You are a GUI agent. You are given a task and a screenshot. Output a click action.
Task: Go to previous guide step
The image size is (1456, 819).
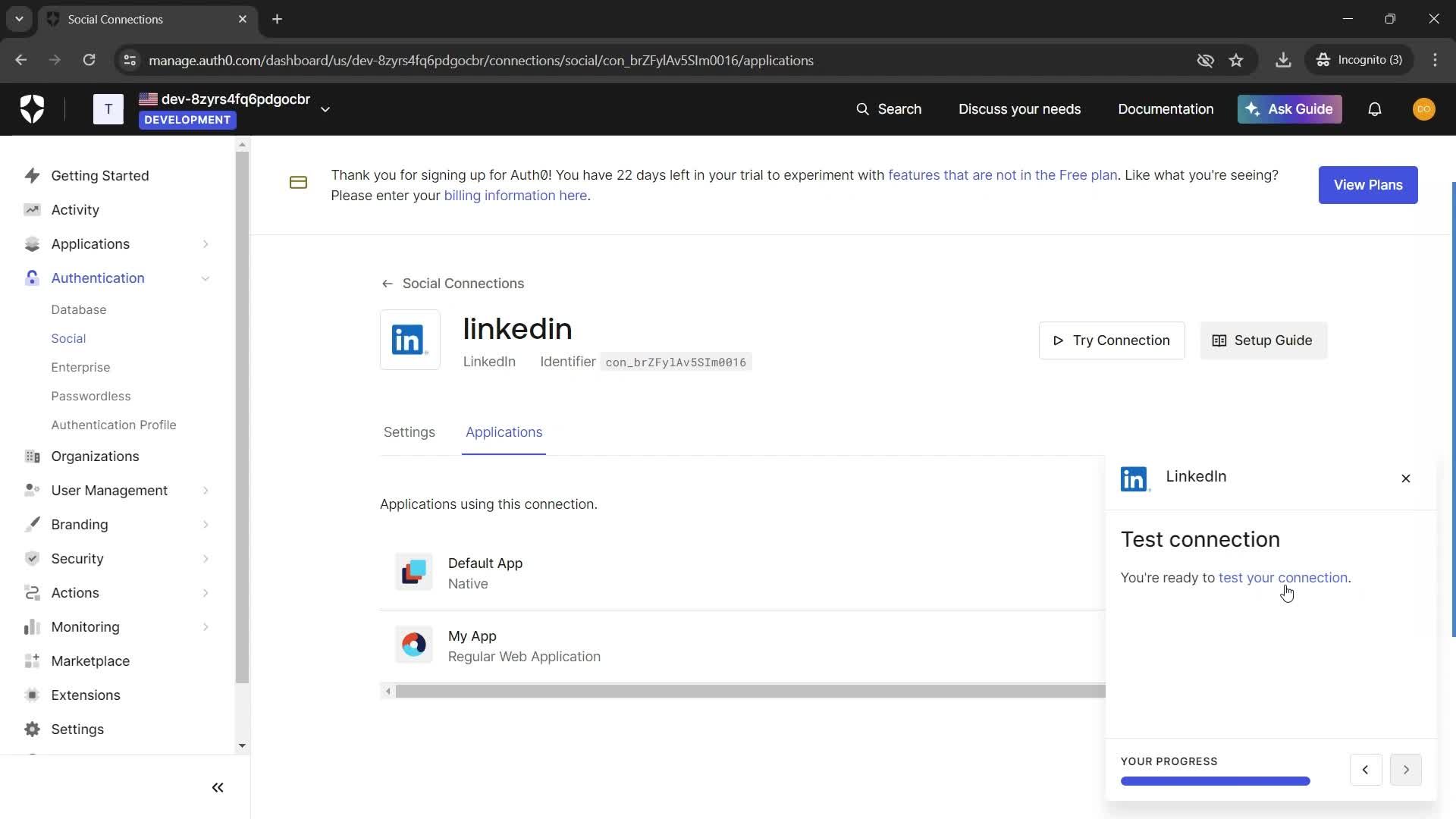tap(1365, 770)
